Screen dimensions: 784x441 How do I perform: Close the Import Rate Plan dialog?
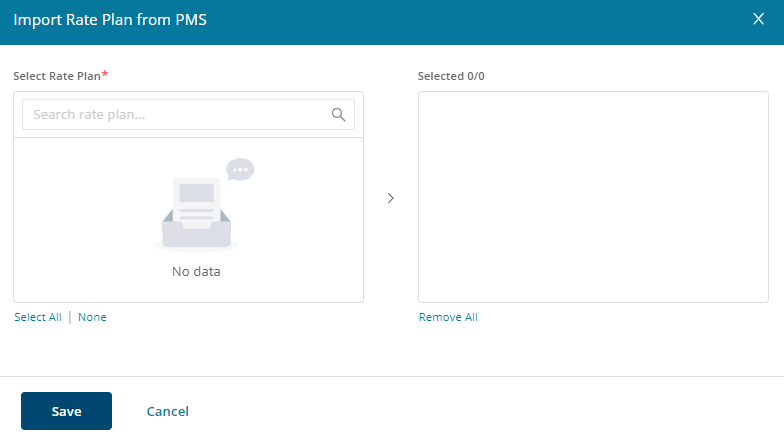pyautogui.click(x=758, y=19)
